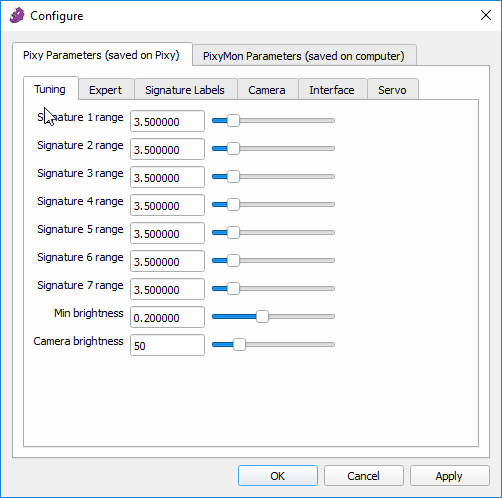Click the Signature 3 range slider handle
The width and height of the screenshot is (502, 498).
tap(233, 177)
